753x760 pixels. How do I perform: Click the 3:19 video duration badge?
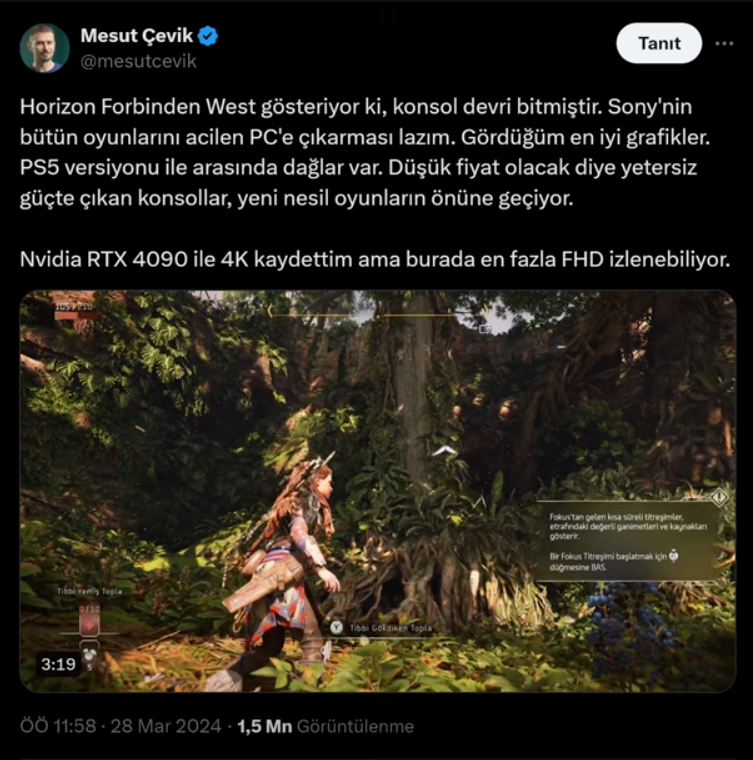(x=58, y=664)
